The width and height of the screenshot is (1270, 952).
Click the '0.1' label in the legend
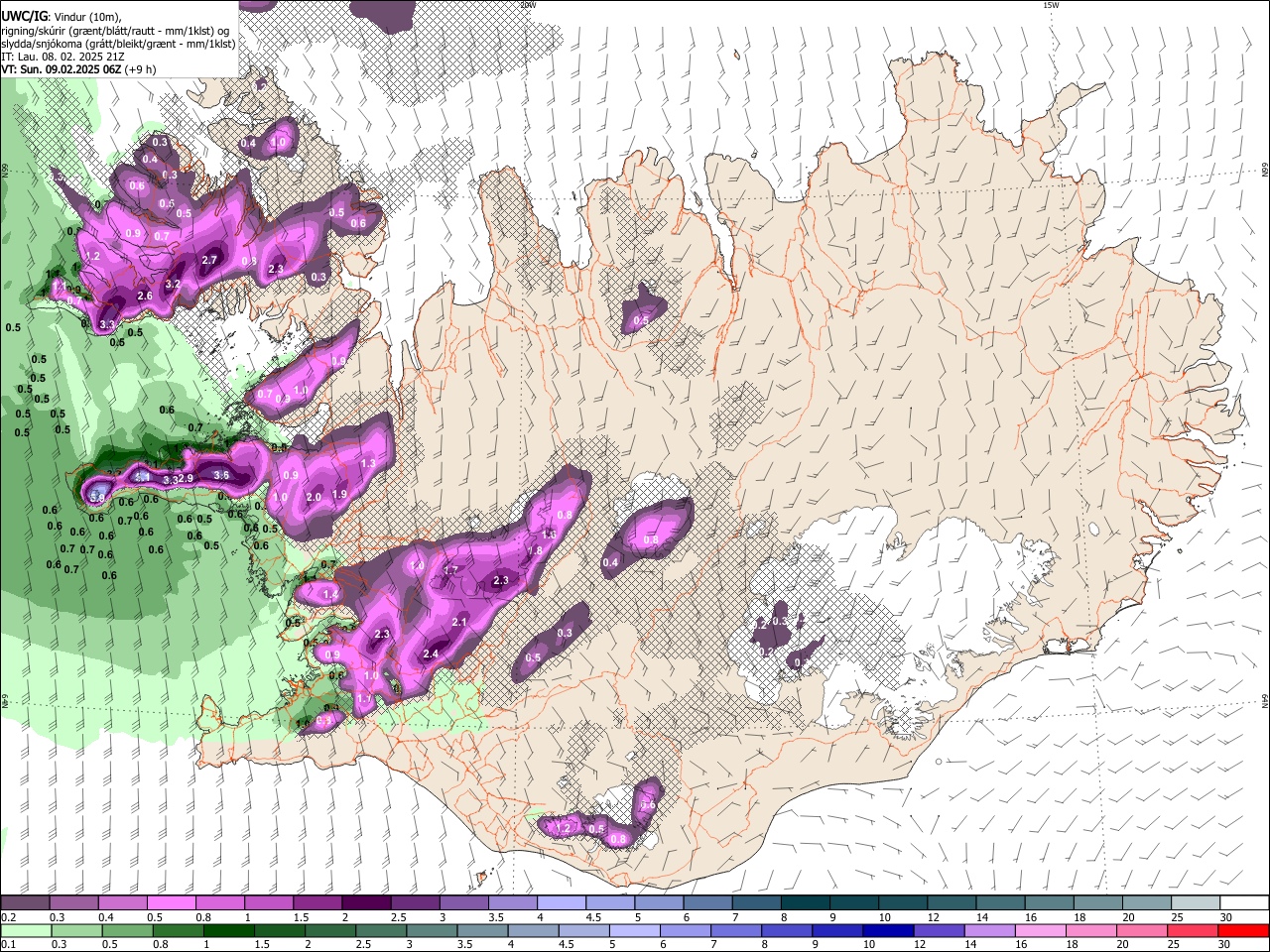pos(7,945)
